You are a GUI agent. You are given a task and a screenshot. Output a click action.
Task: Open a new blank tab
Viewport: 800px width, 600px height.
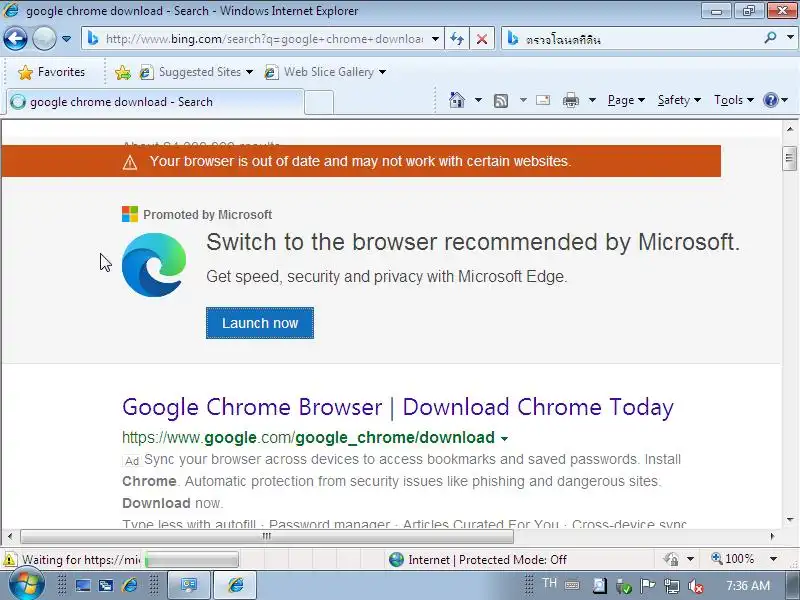click(319, 102)
